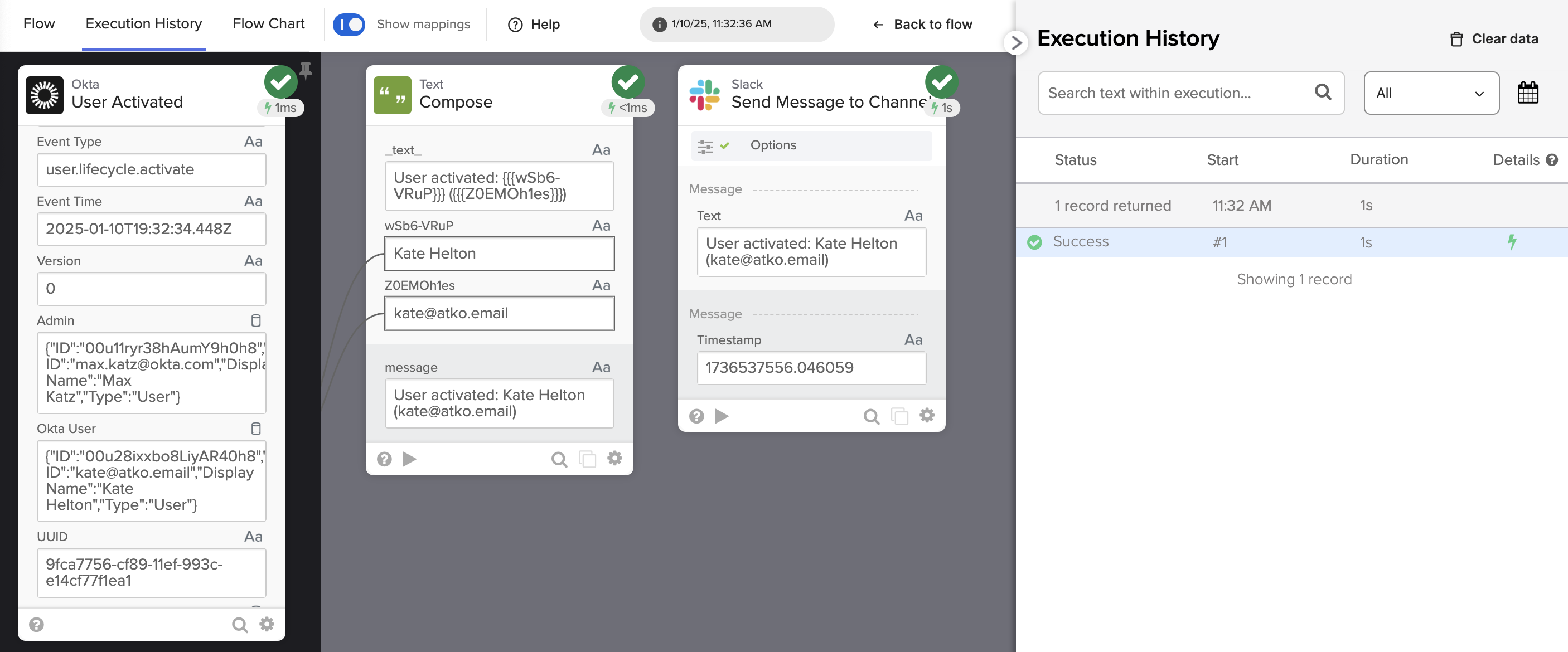Open the calendar date filter
This screenshot has height=652, width=1568.
1527,93
